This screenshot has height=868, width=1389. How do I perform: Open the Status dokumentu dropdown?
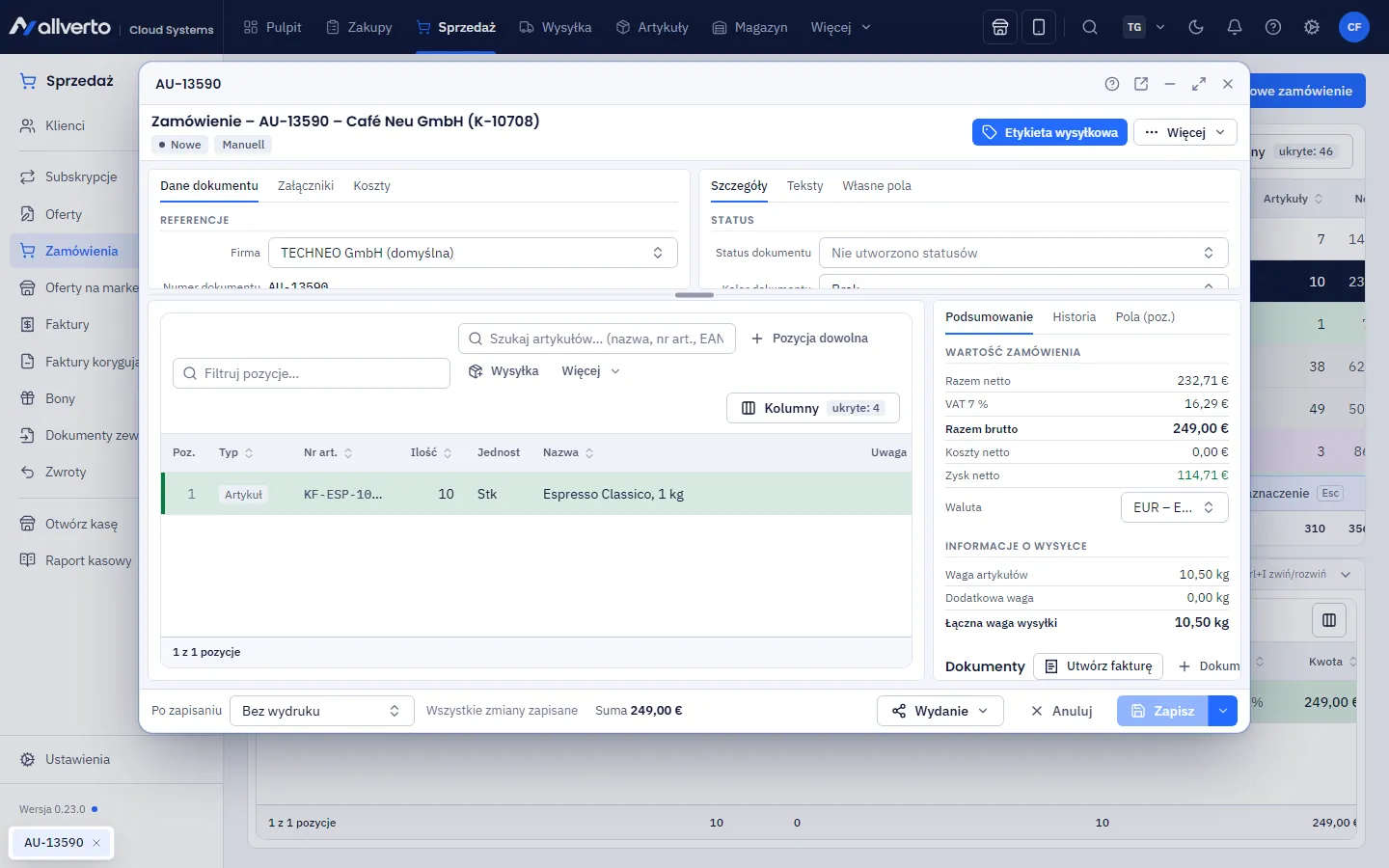1023,253
